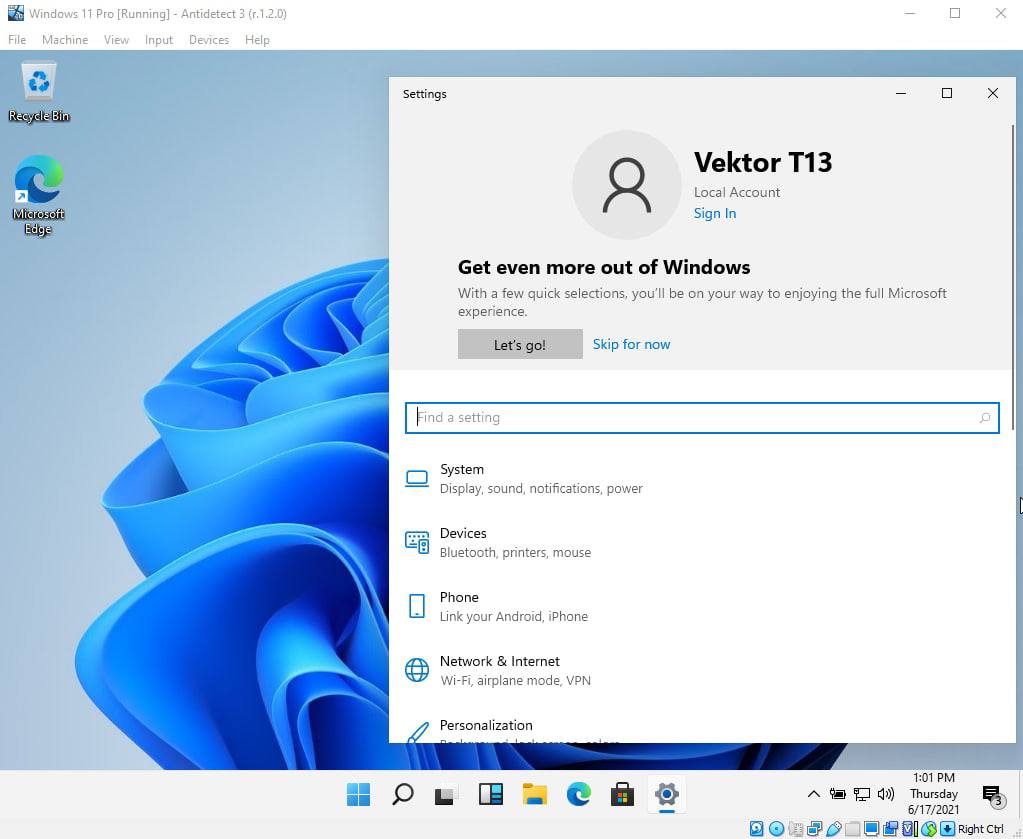Image resolution: width=1023 pixels, height=839 pixels.
Task: Maximize the Settings window
Action: [947, 93]
